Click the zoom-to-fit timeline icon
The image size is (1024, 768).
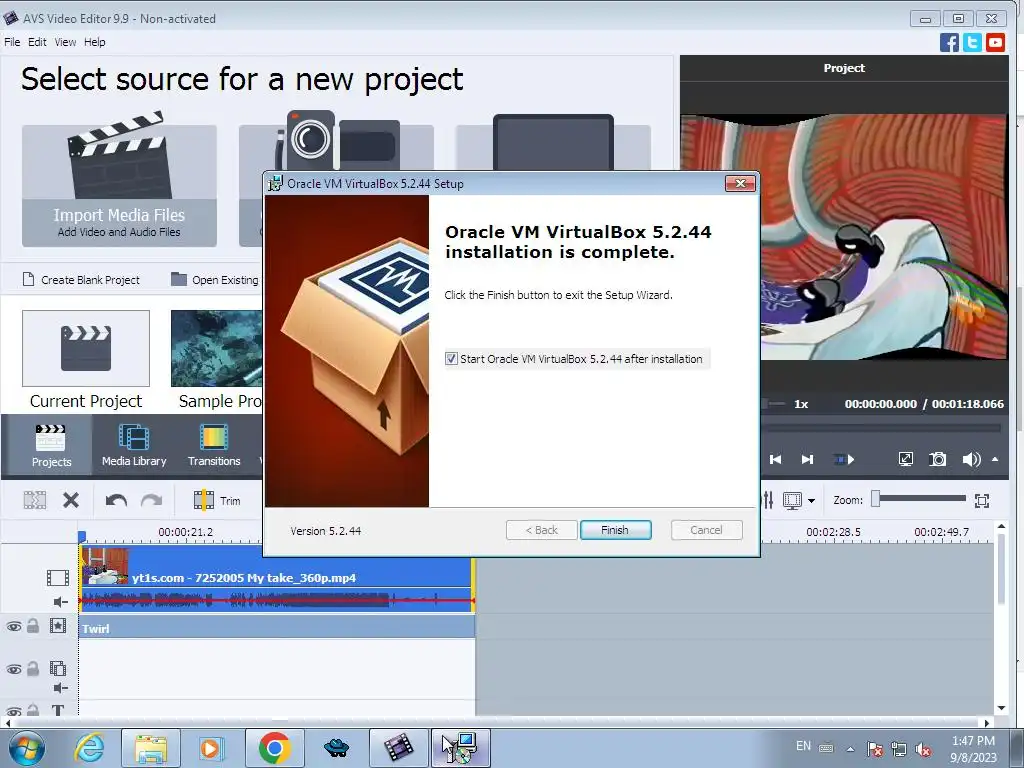982,500
